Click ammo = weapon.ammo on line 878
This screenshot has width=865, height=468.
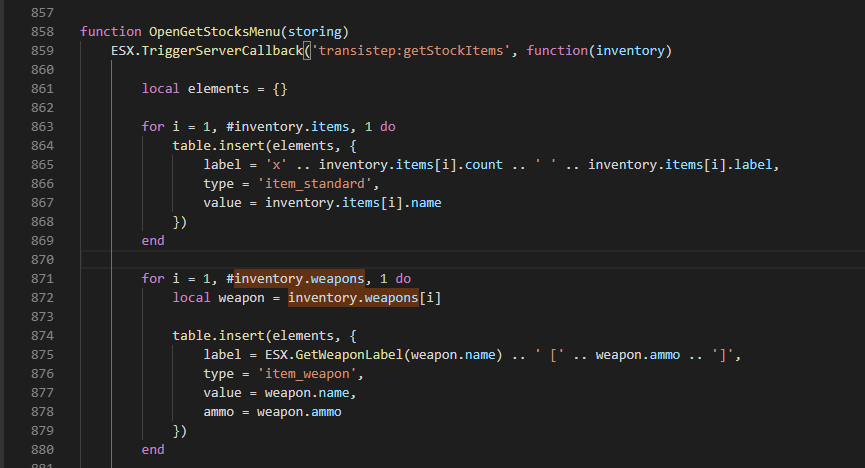click(x=272, y=412)
